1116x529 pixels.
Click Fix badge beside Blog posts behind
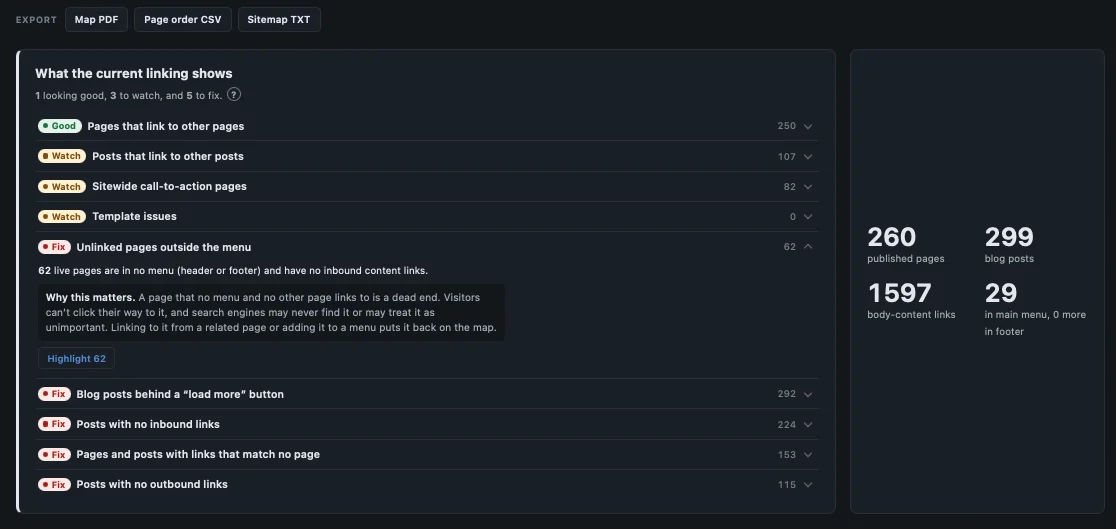tap(54, 394)
